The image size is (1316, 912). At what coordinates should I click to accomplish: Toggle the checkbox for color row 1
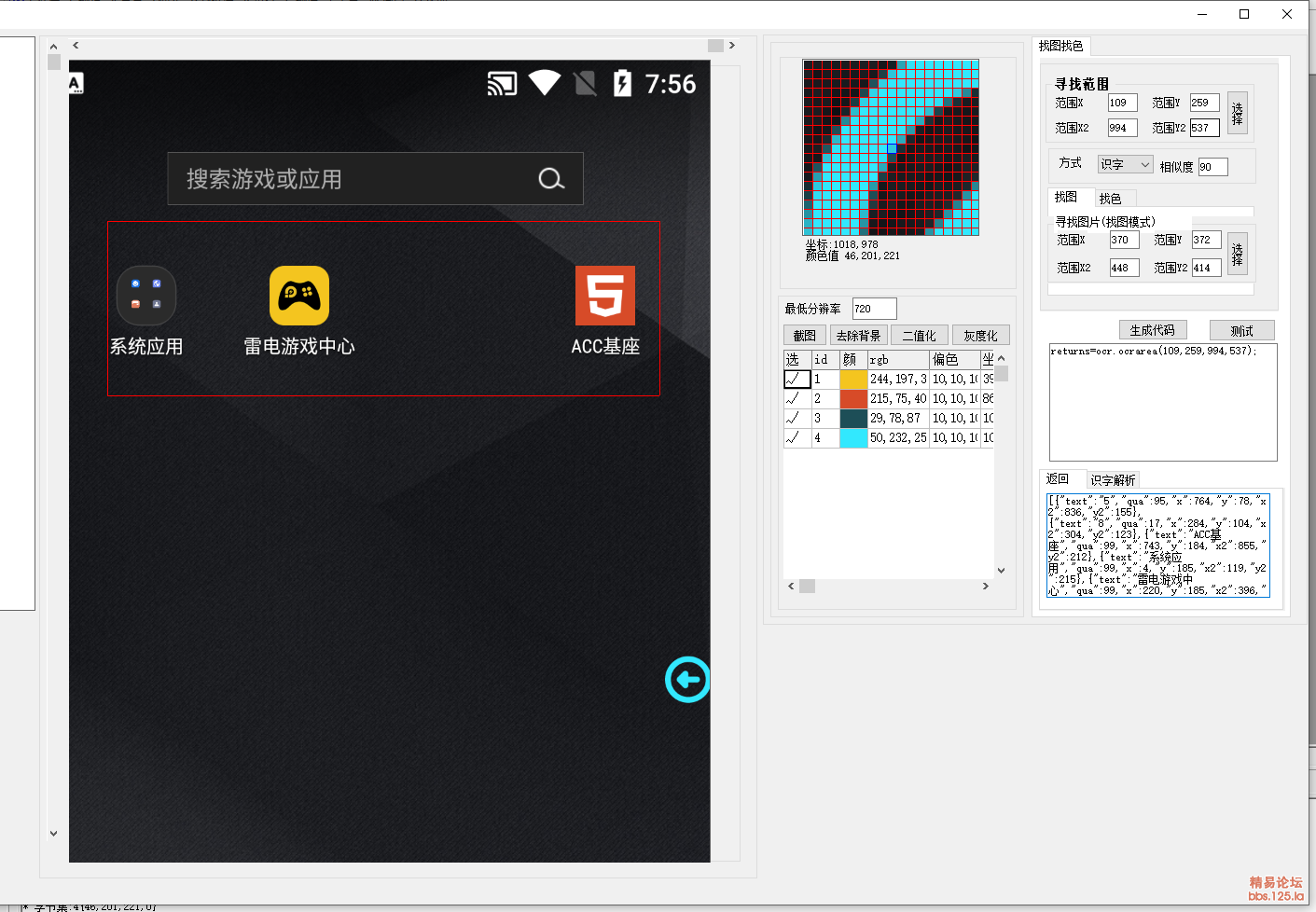point(797,380)
